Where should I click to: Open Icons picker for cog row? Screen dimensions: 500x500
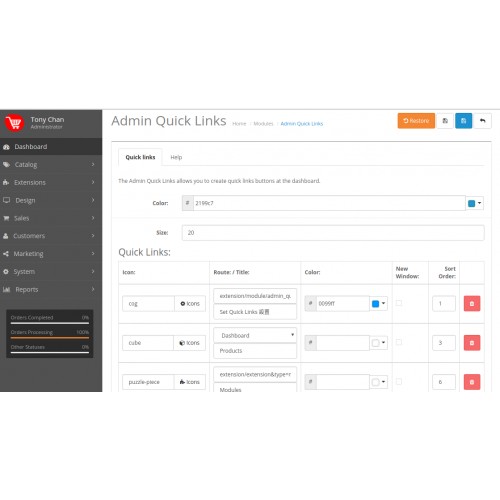pos(190,304)
